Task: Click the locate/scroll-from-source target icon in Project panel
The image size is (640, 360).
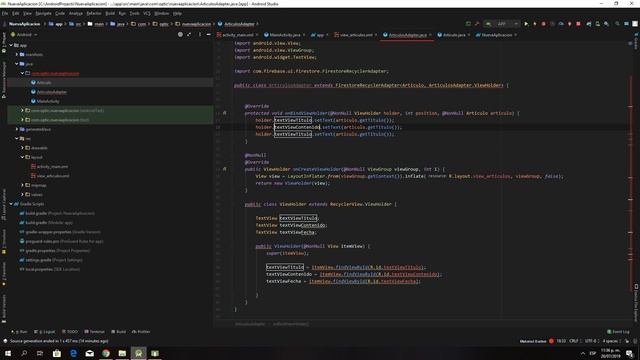Action: (180, 35)
